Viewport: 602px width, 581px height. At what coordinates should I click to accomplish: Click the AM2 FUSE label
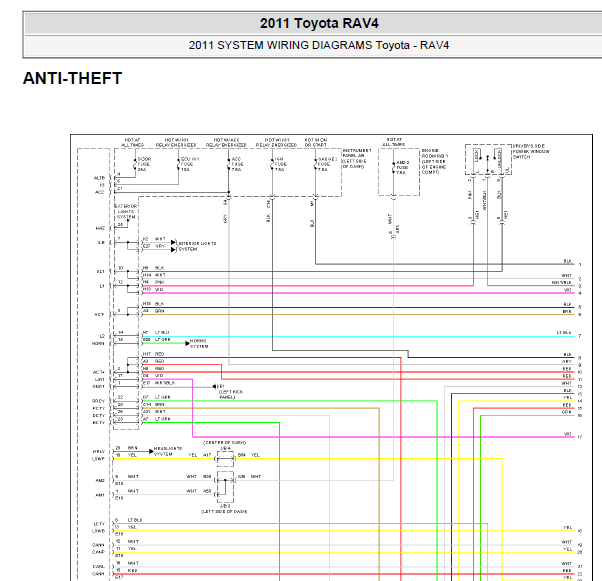[402, 168]
